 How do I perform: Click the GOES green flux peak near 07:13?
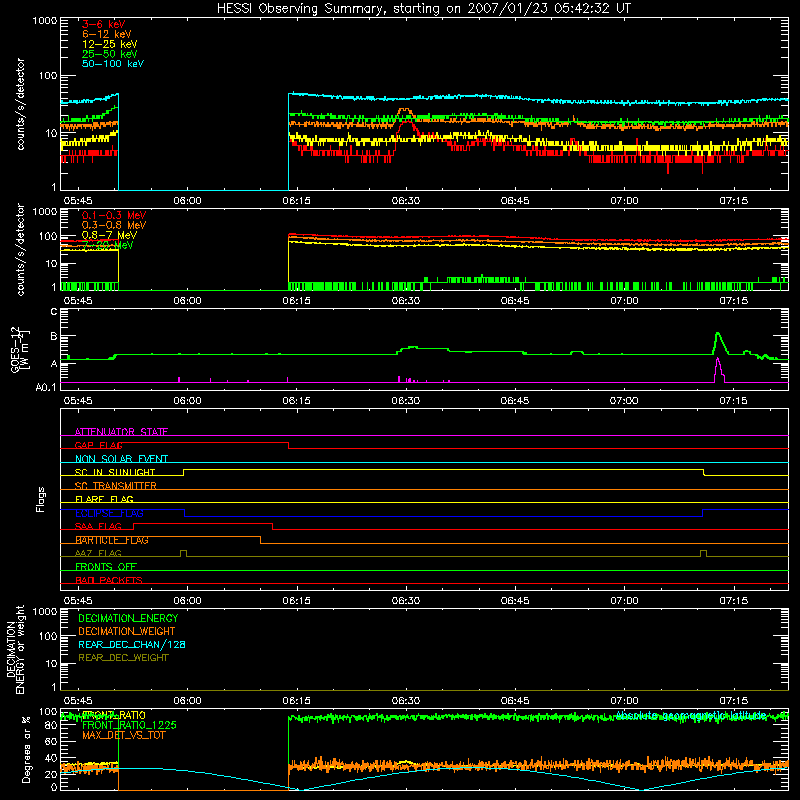[718, 334]
